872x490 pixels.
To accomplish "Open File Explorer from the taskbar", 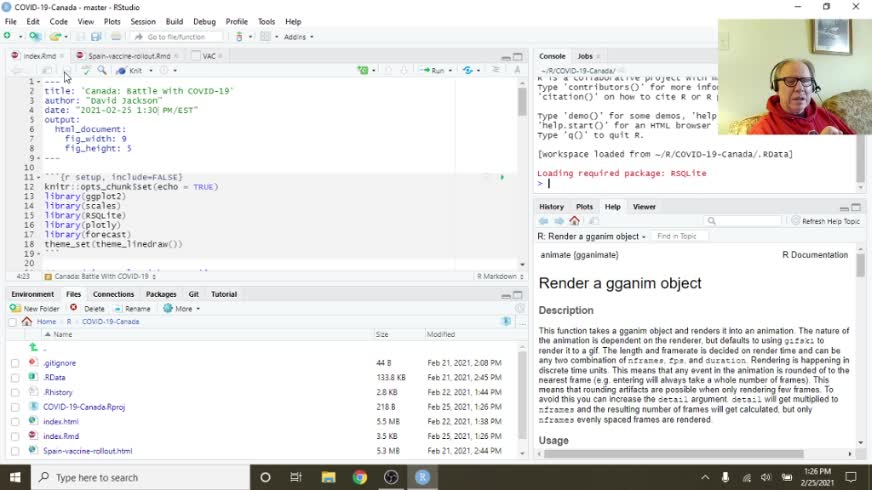I will [328, 477].
